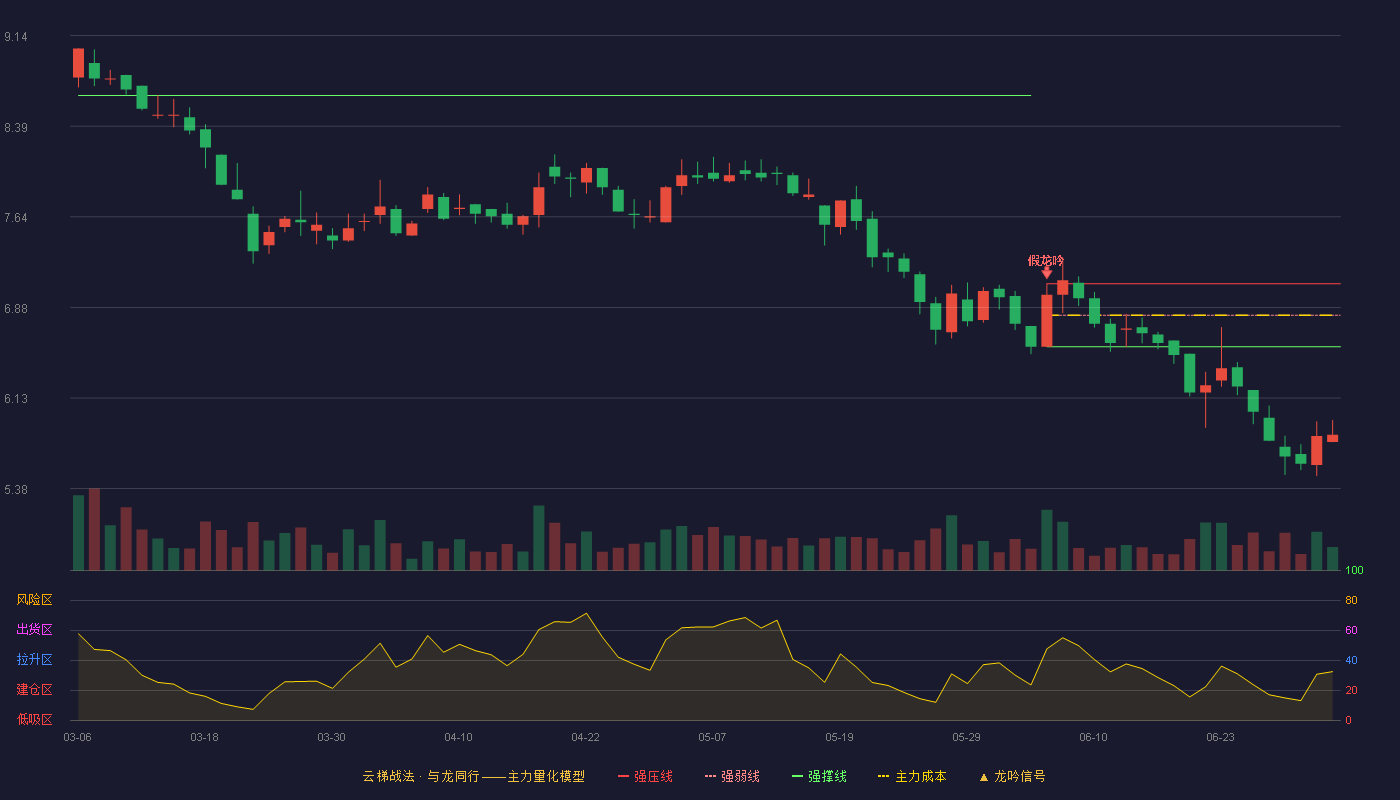Click the 9.14 price axis label
Viewport: 1400px width, 800px height.
point(16,37)
